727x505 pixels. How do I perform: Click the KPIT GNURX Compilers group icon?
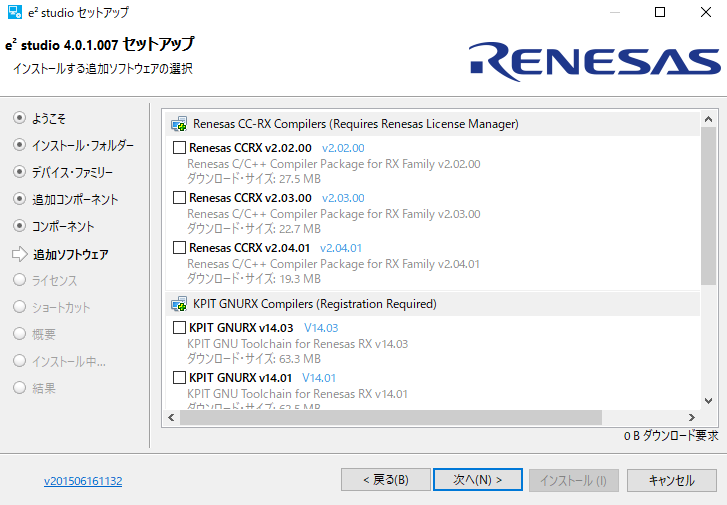[x=179, y=304]
